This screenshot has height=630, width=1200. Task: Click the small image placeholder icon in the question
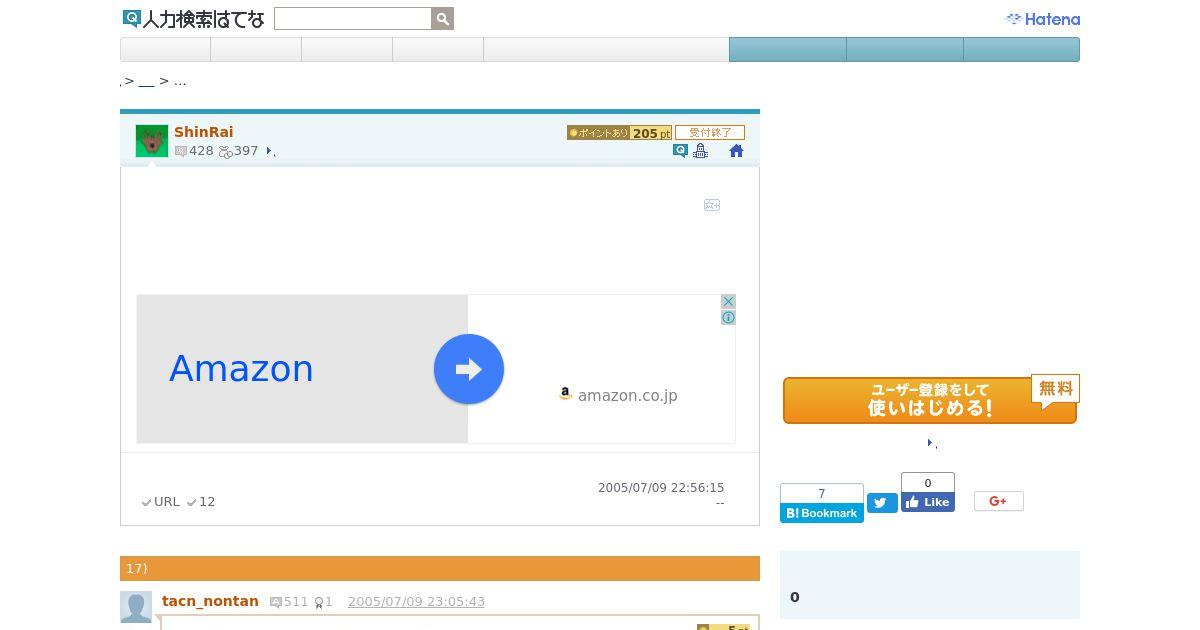(712, 205)
